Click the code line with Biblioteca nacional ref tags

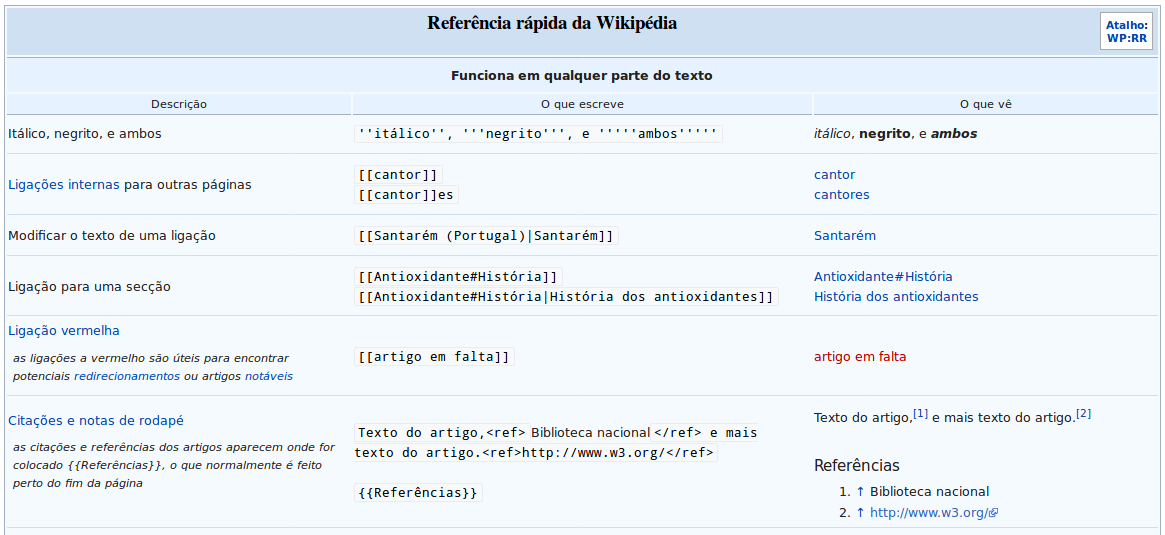pyautogui.click(x=556, y=433)
